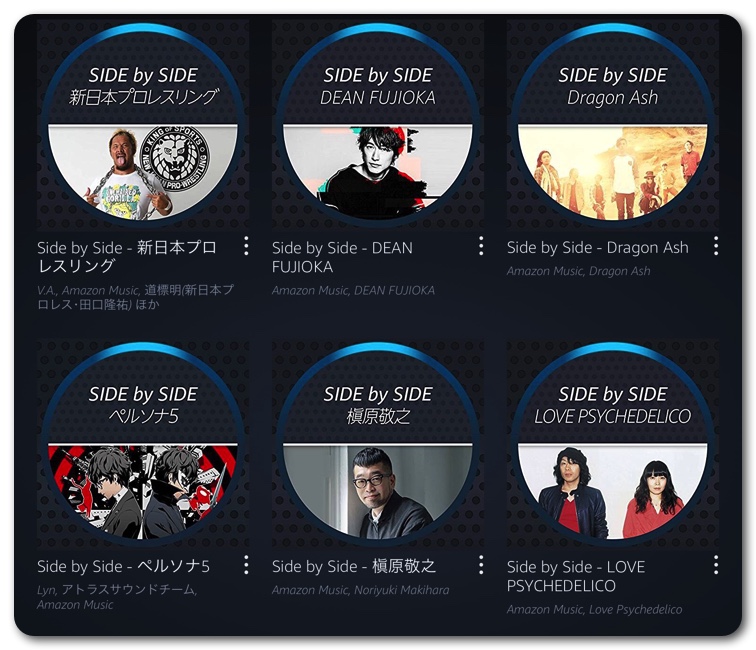Screen dimensions: 756x650
Task: Click the title Side by Side - ペルソナ5
Action: pyautogui.click(x=123, y=566)
